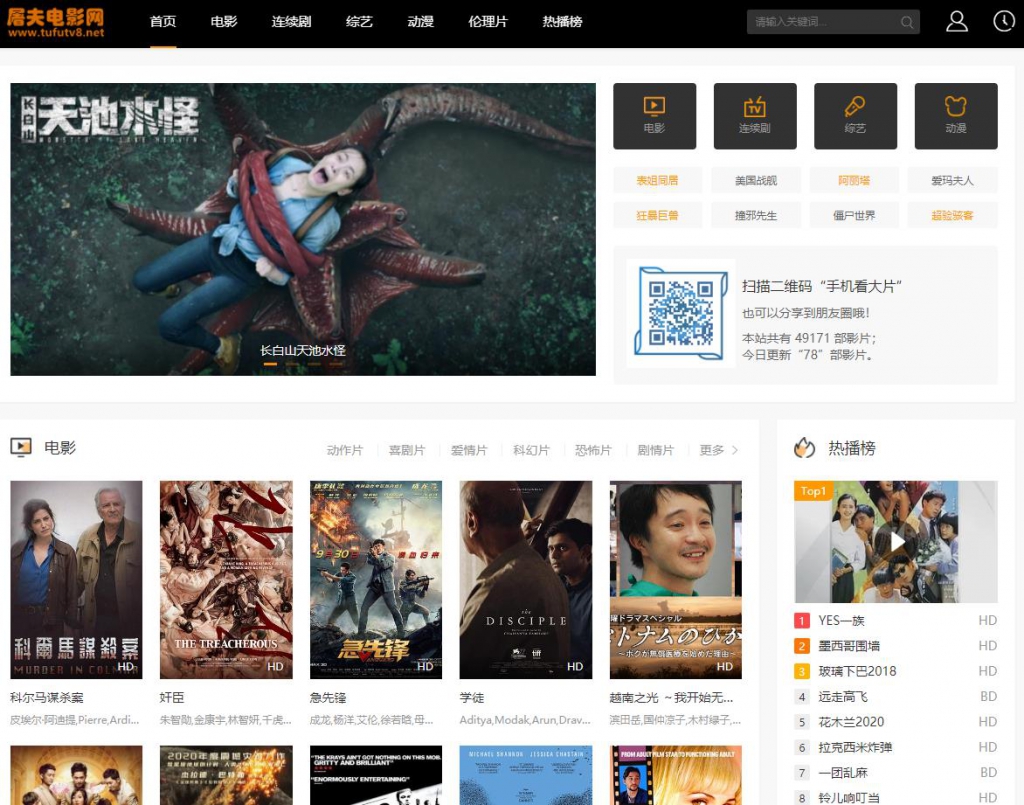Screen dimensions: 1024x805
Task: Click the 急先锋 title link
Action: tap(328, 697)
